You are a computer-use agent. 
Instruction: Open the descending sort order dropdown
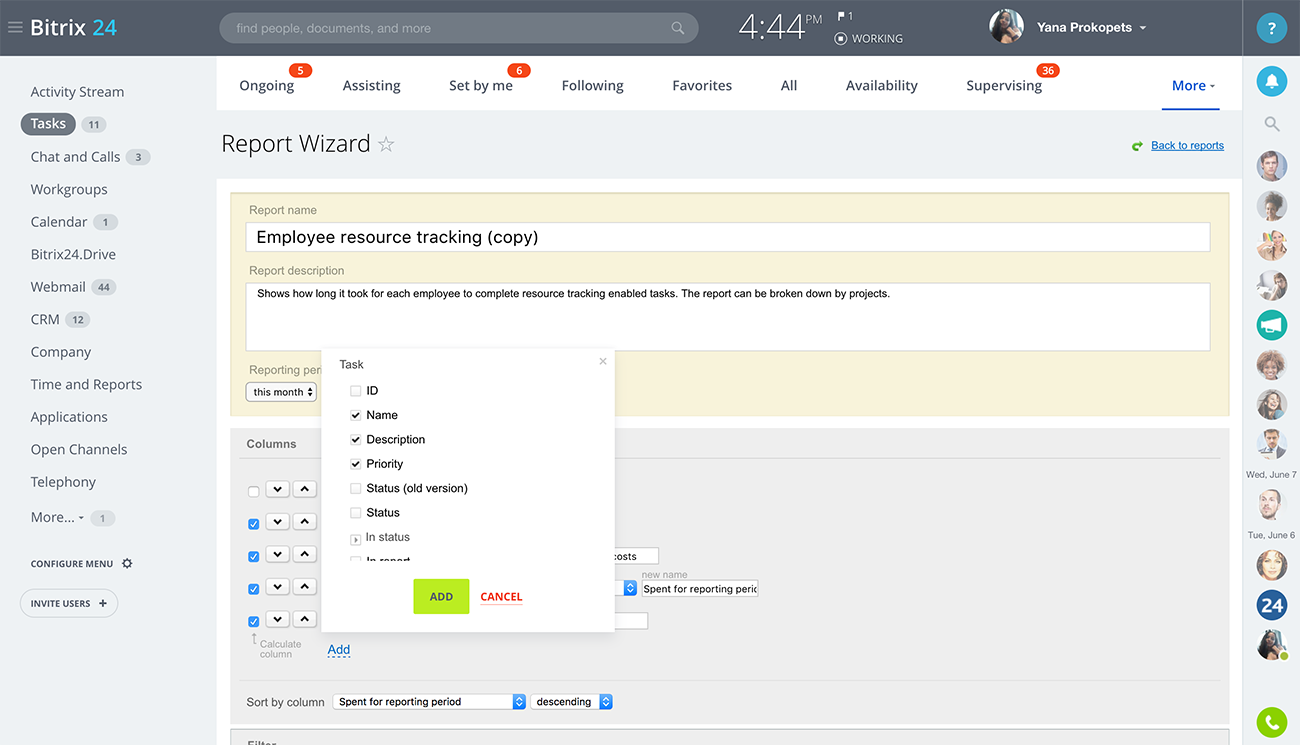point(571,702)
